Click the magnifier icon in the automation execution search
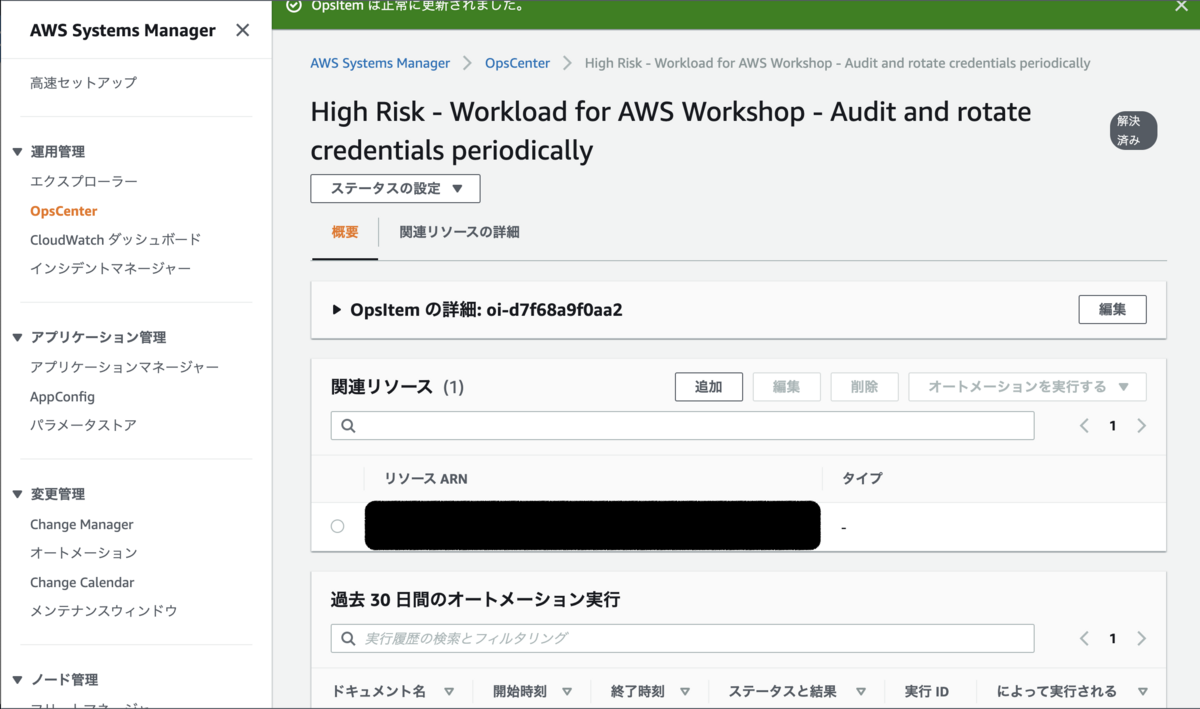The width and height of the screenshot is (1200, 709). point(348,638)
